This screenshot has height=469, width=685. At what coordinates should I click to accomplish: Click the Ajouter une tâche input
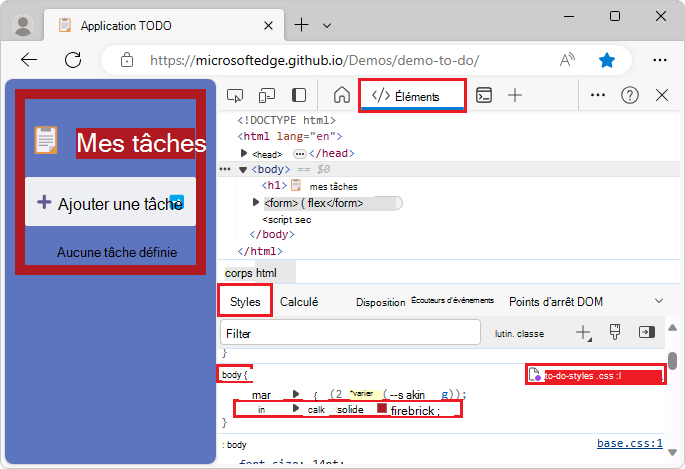110,202
